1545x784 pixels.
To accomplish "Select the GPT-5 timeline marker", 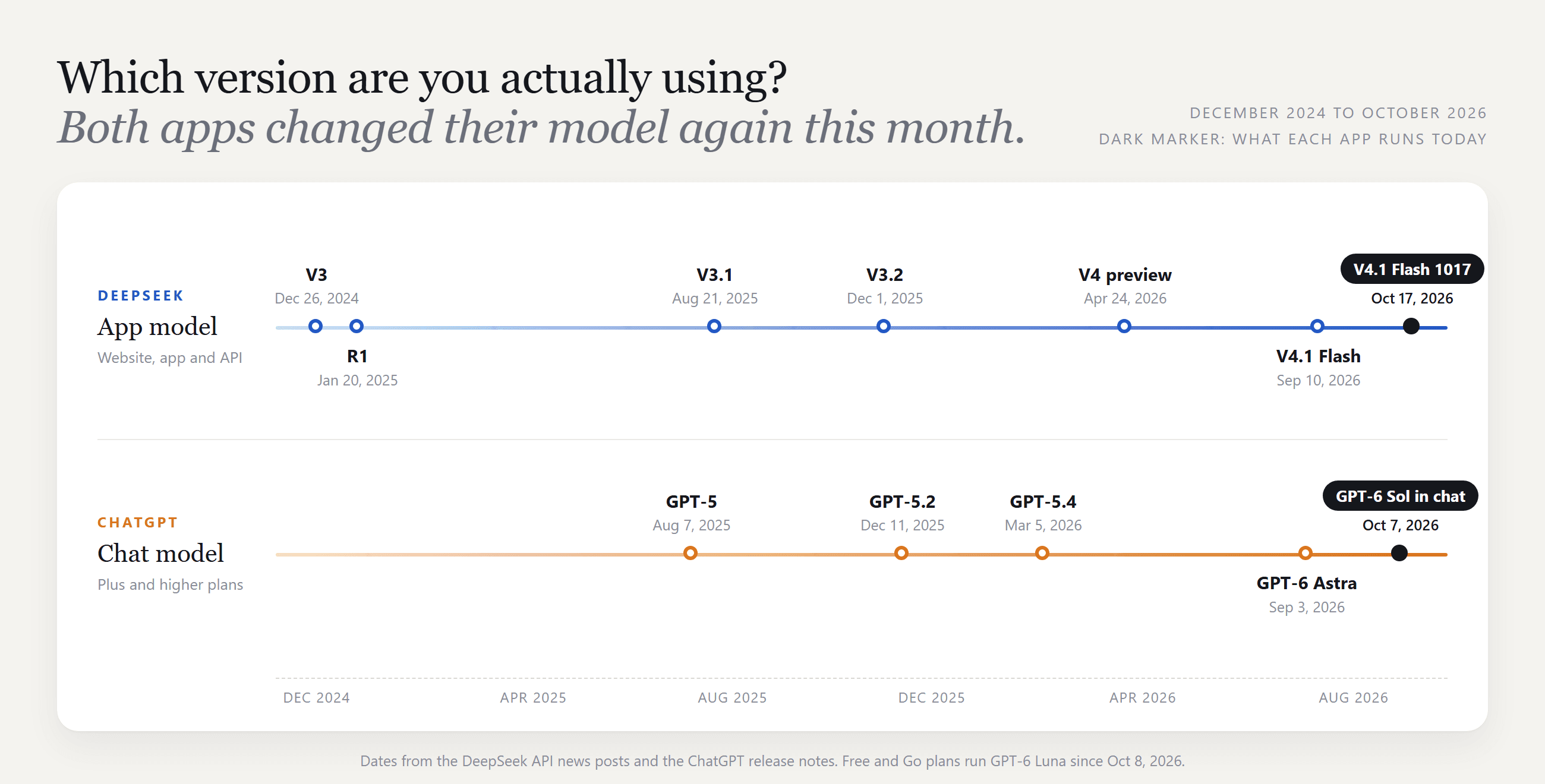I will pos(690,552).
